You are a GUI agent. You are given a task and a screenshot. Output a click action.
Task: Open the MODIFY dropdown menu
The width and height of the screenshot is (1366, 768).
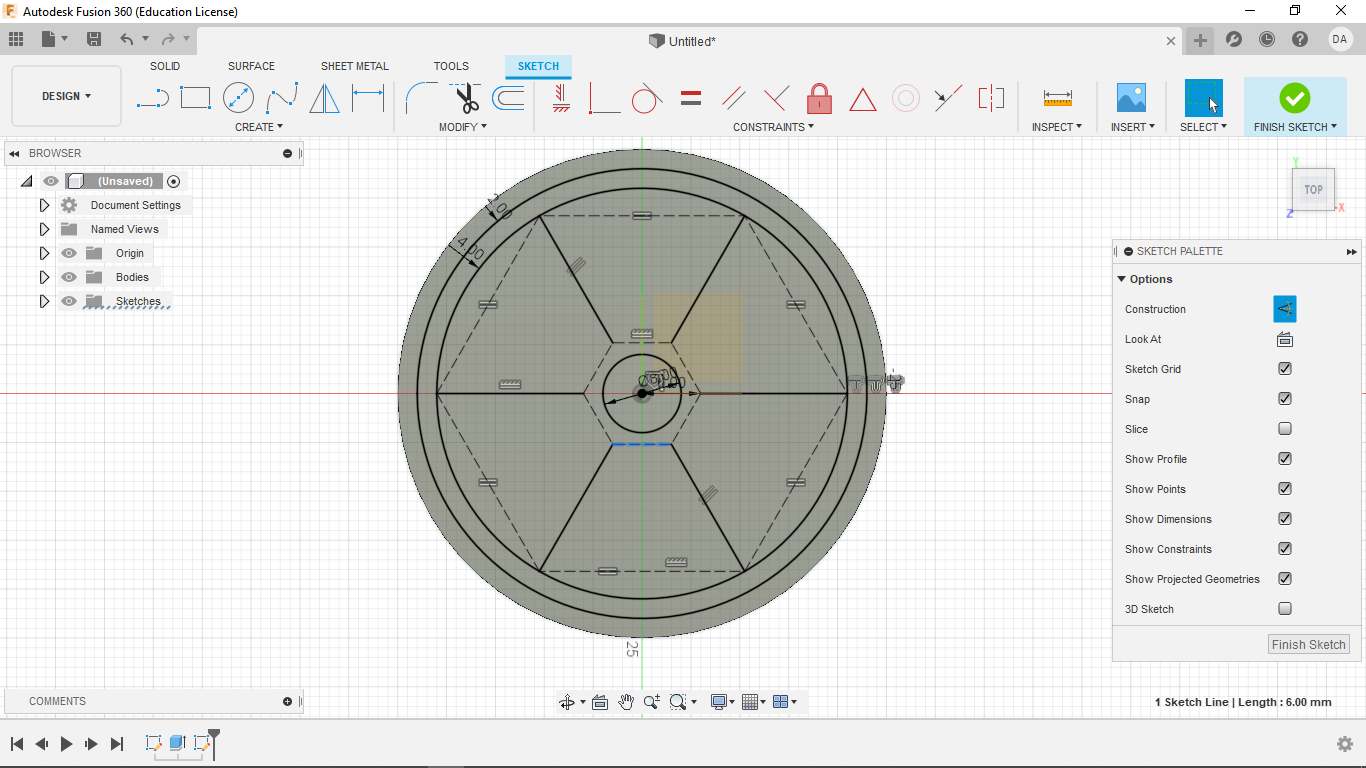click(x=463, y=127)
